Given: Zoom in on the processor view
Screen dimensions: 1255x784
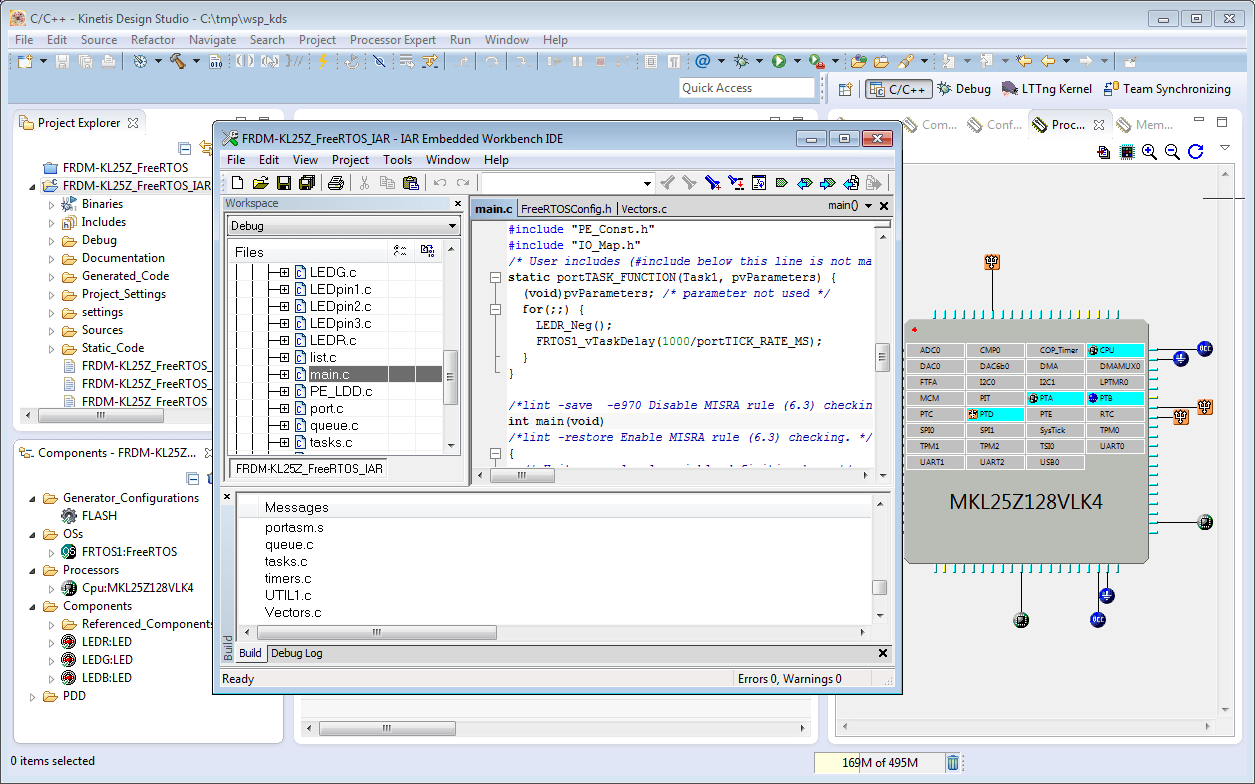Looking at the screenshot, I should (x=1149, y=152).
